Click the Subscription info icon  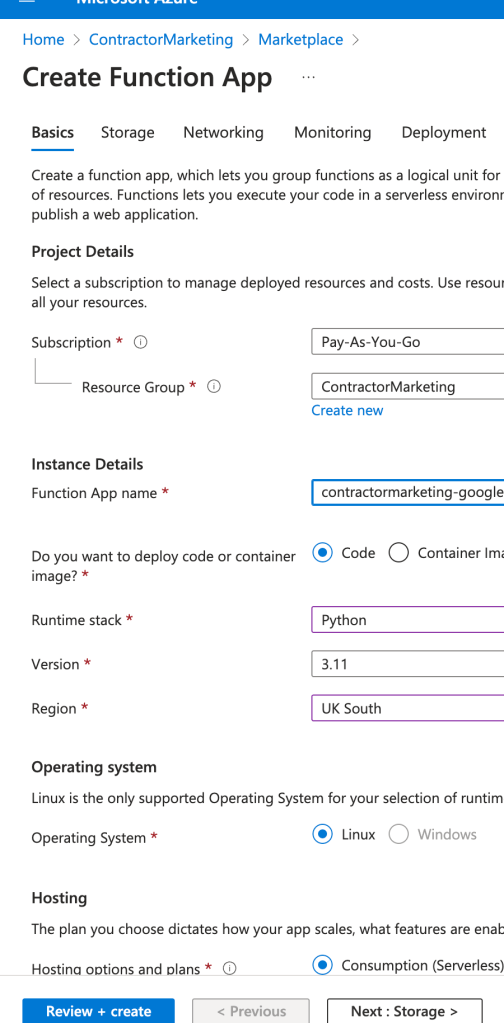coord(140,343)
